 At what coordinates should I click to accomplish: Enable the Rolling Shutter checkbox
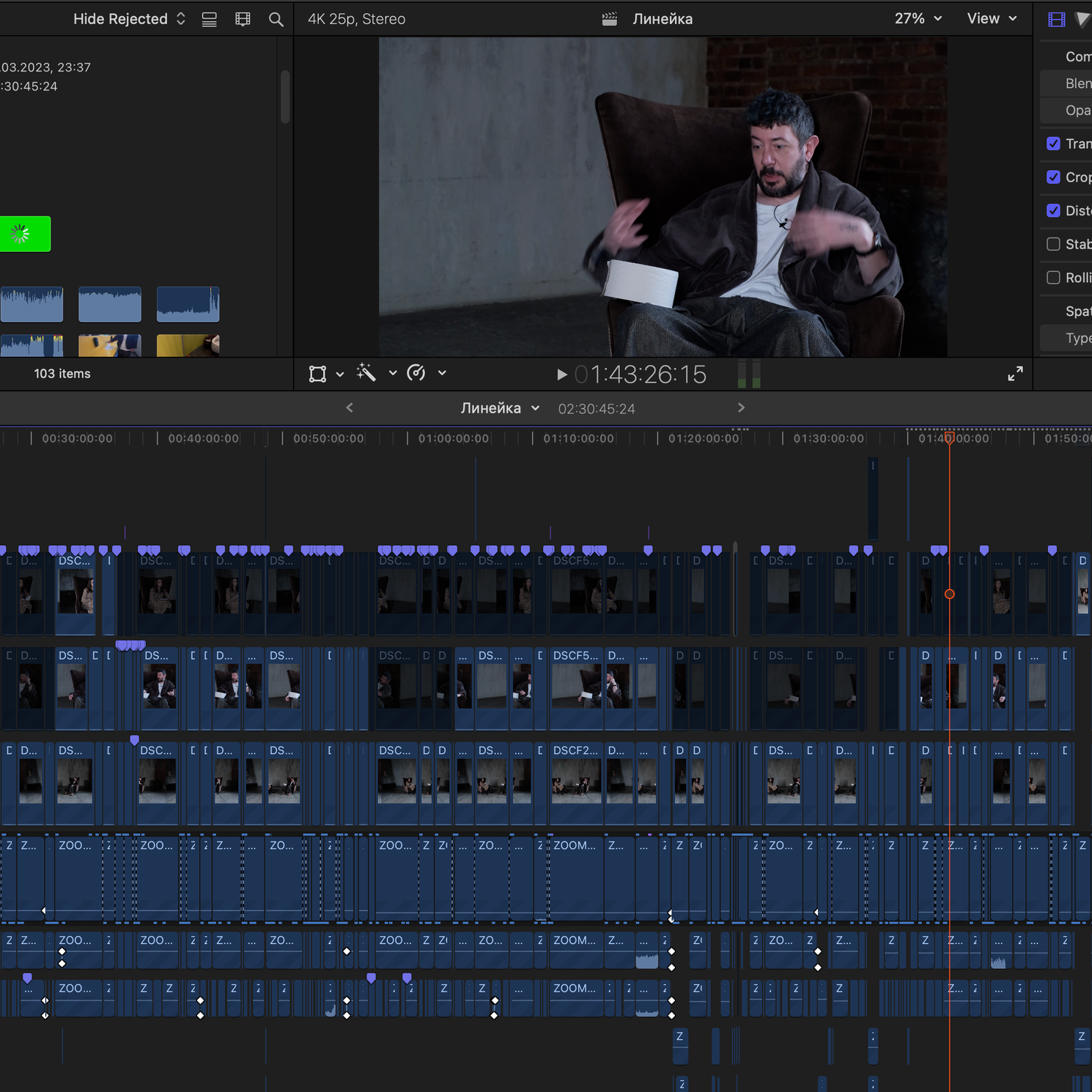point(1053,278)
